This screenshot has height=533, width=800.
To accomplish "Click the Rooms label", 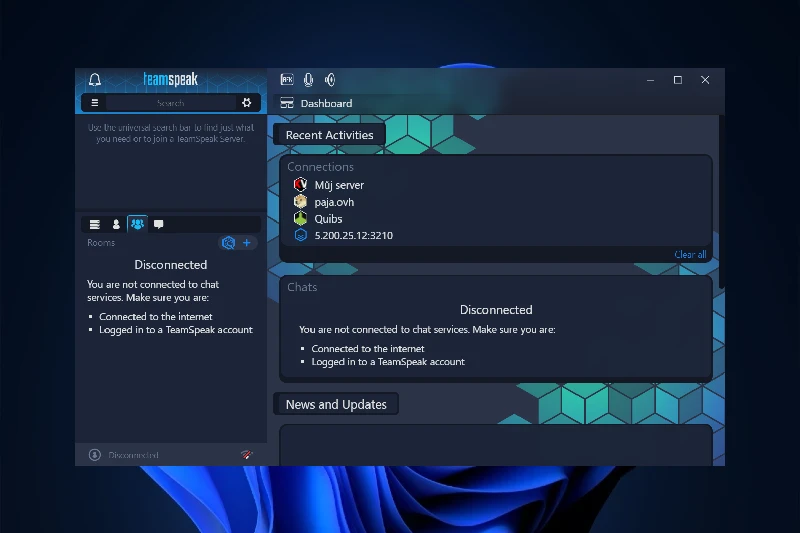I will coord(101,243).
